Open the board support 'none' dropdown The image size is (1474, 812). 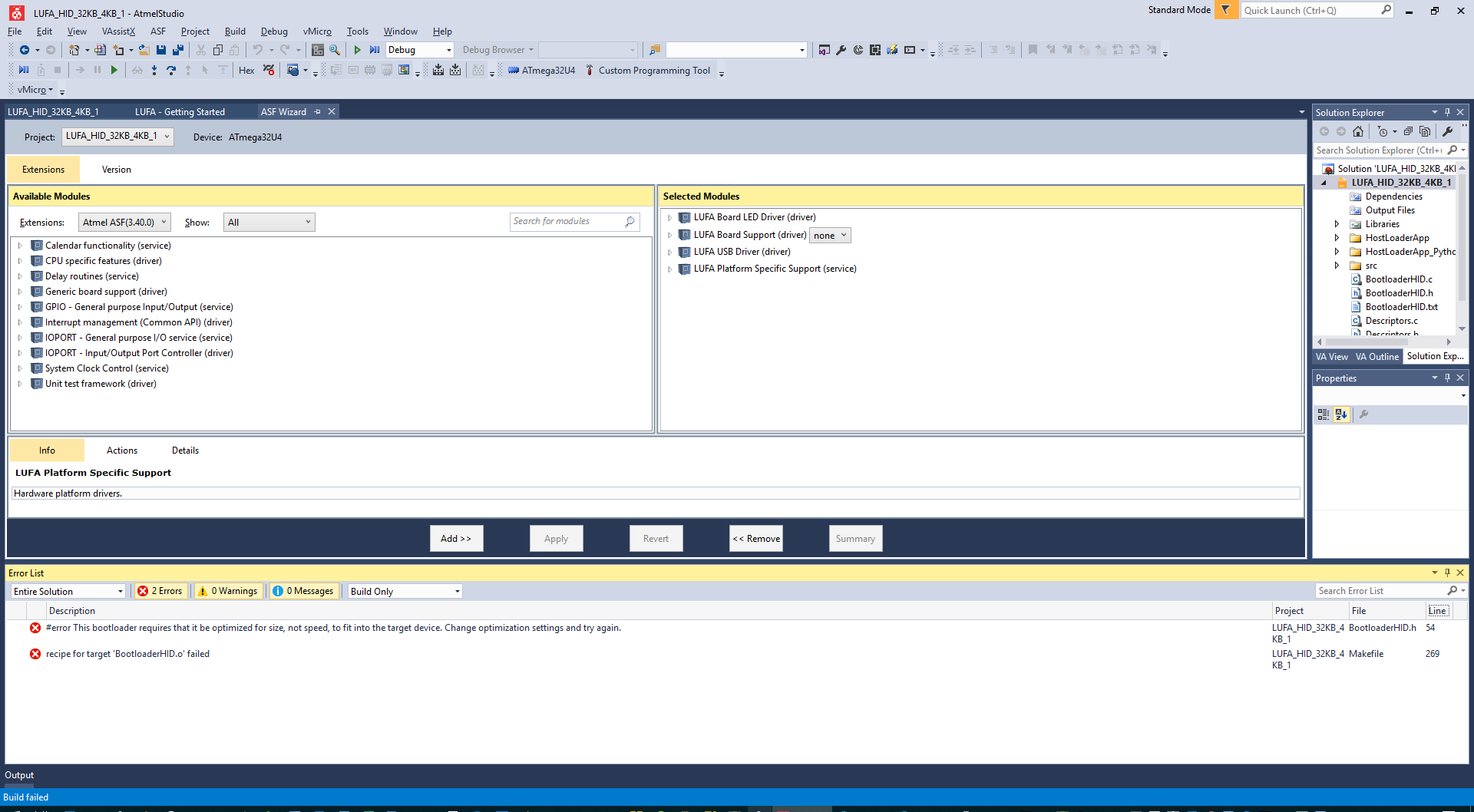coord(830,236)
